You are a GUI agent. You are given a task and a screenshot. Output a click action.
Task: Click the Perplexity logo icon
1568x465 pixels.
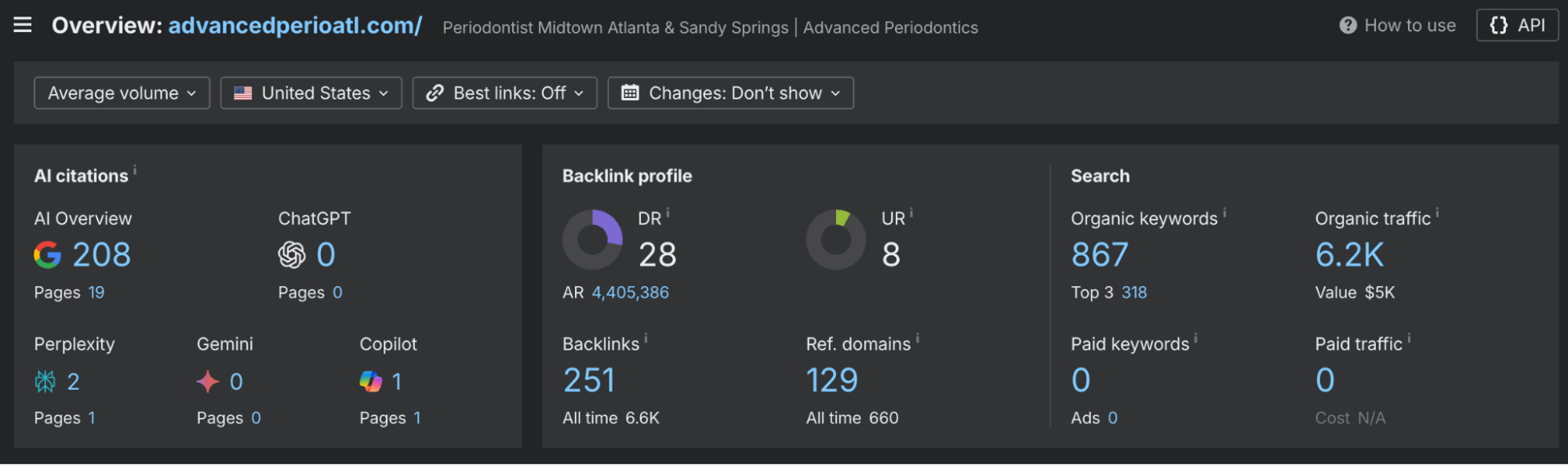pyautogui.click(x=45, y=382)
